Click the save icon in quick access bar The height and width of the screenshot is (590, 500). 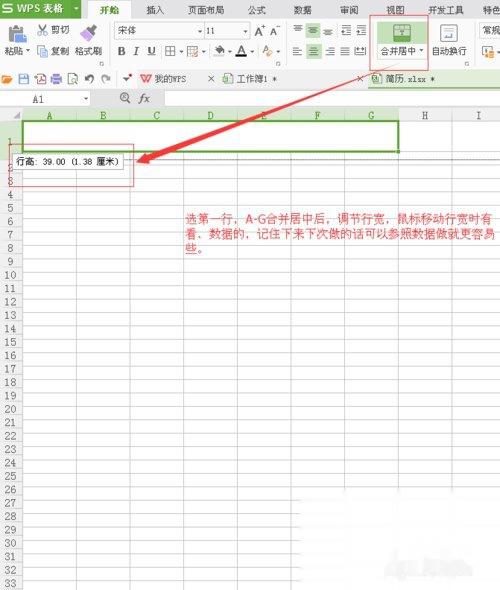[24, 79]
